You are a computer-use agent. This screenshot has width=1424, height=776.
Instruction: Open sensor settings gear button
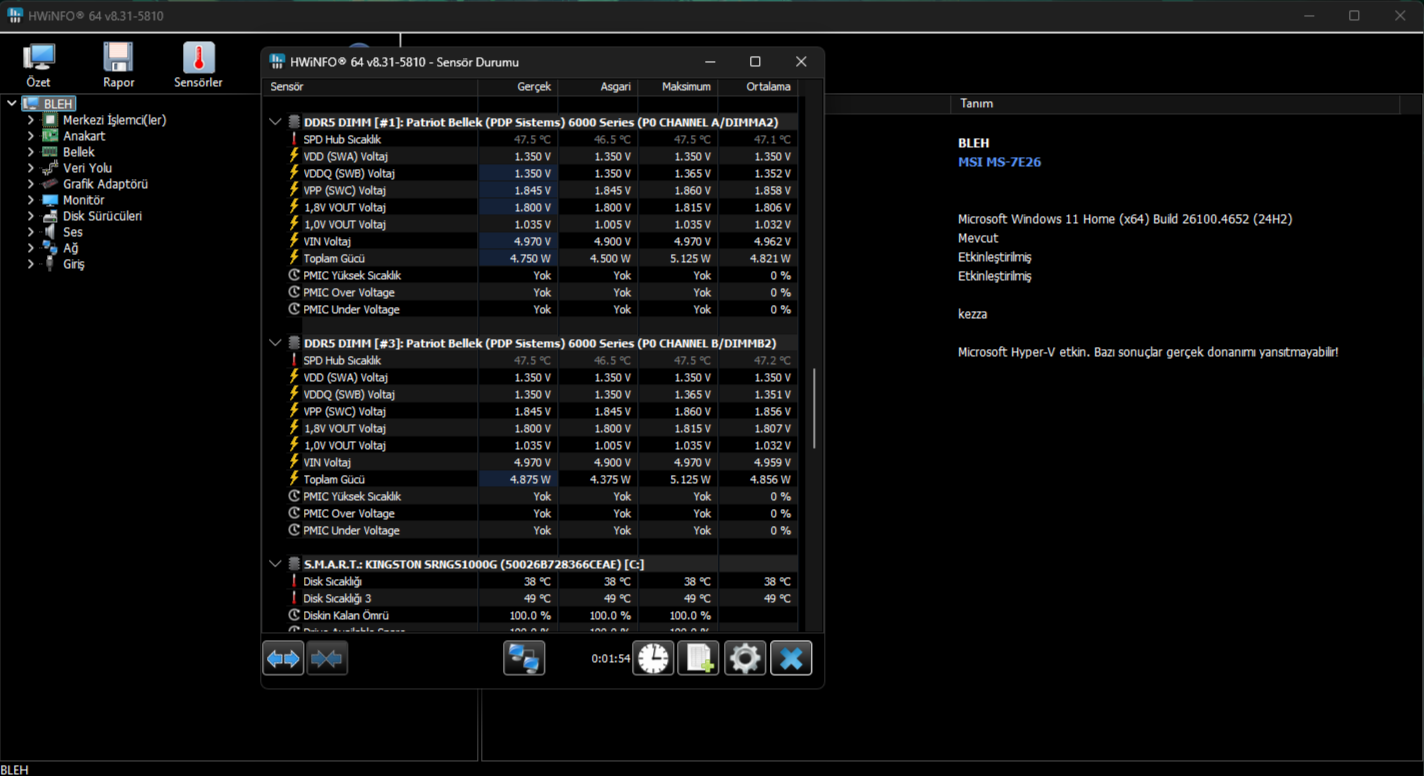pos(745,658)
